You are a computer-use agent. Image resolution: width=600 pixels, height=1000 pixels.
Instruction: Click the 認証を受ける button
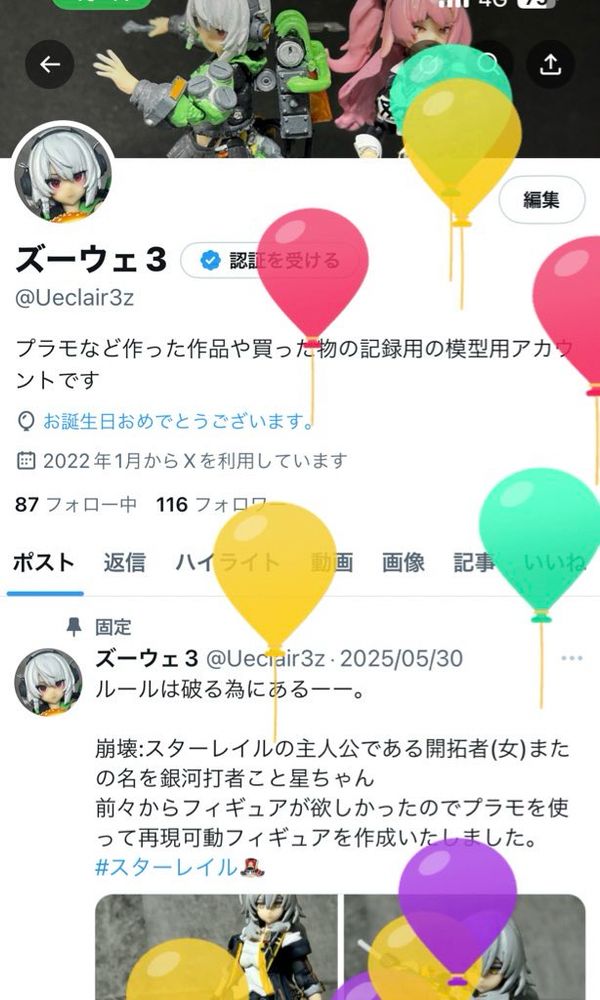pos(270,260)
